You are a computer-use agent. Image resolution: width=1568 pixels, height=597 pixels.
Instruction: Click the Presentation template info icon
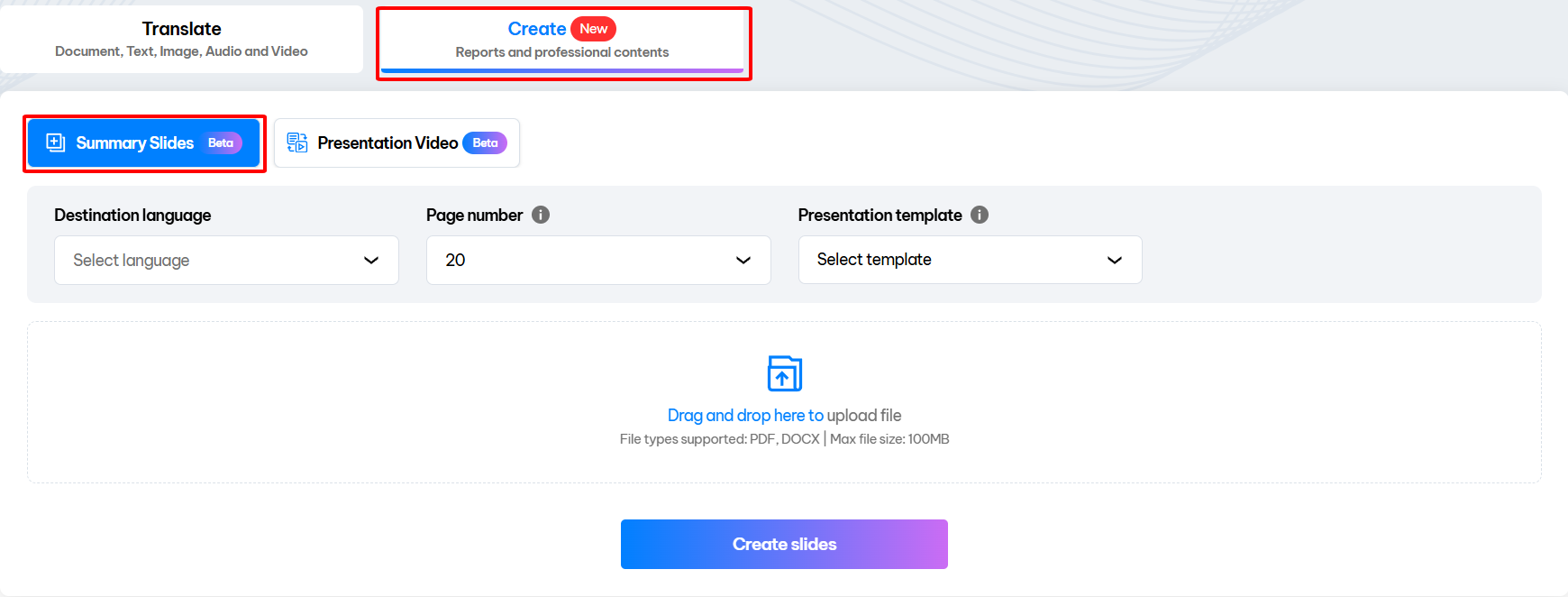click(980, 215)
